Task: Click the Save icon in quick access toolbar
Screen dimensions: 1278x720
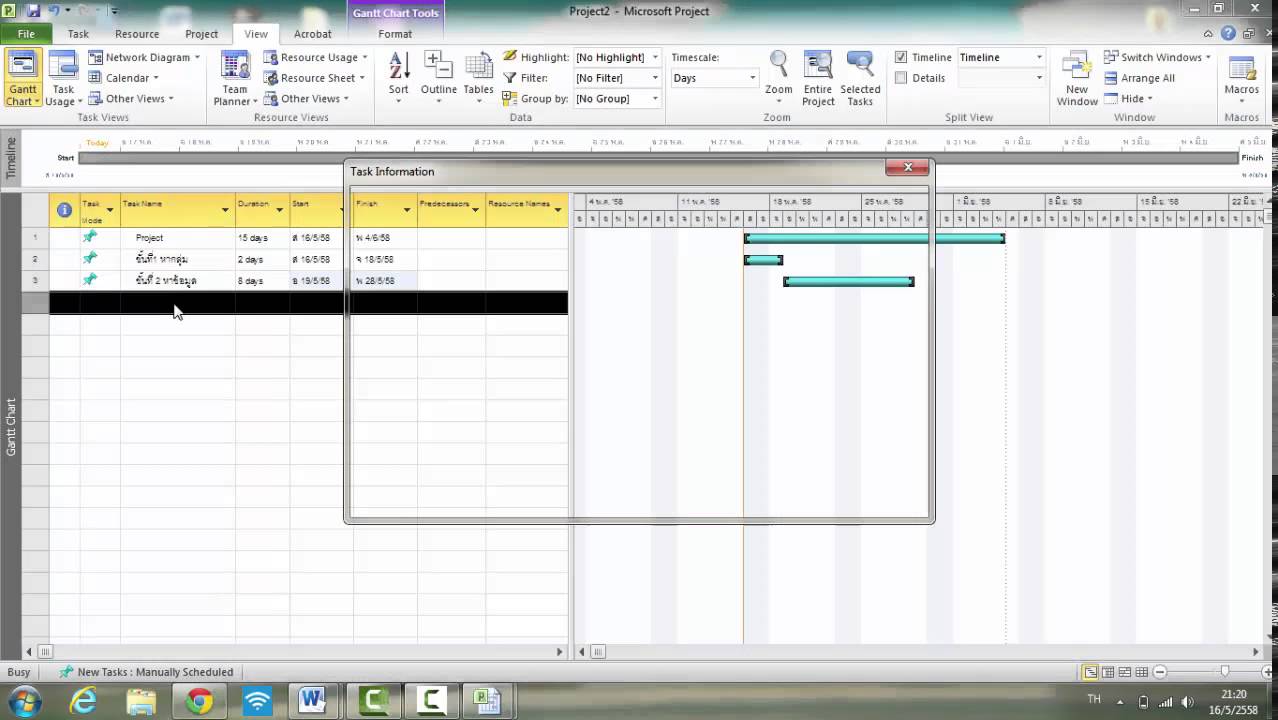Action: pyautogui.click(x=33, y=11)
